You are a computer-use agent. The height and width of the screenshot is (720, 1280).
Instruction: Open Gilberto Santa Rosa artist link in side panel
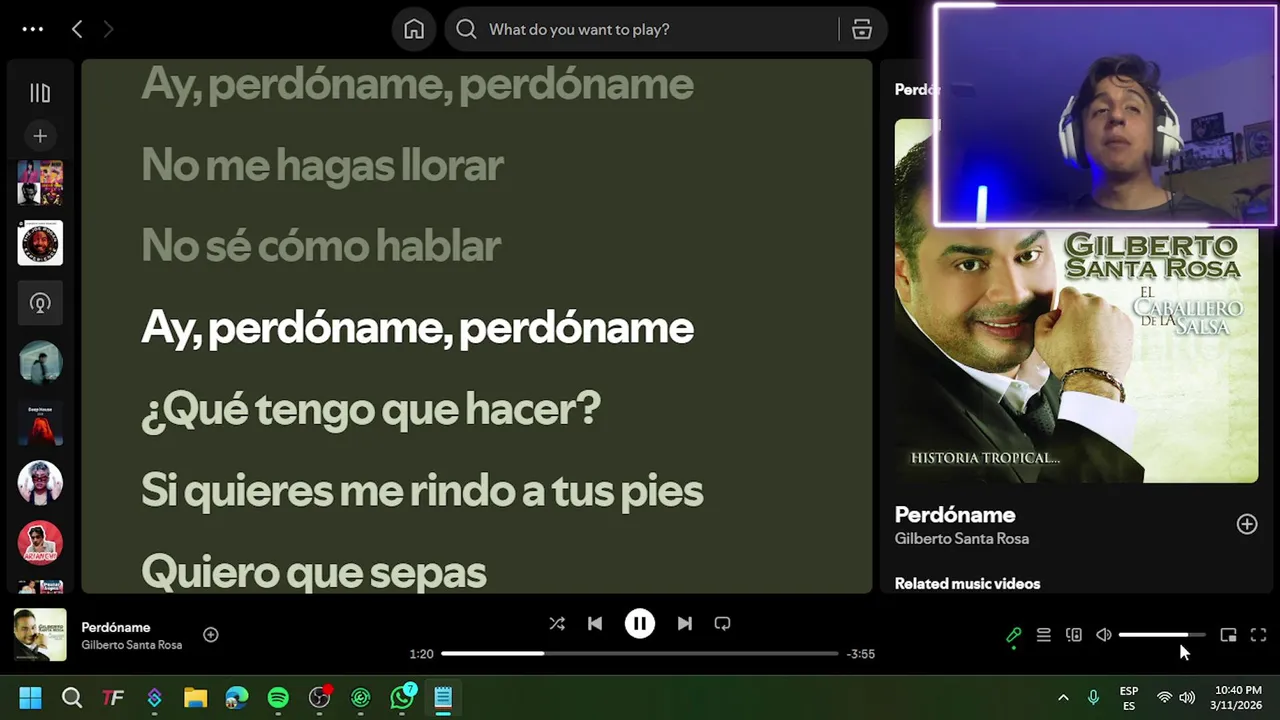[962, 539]
